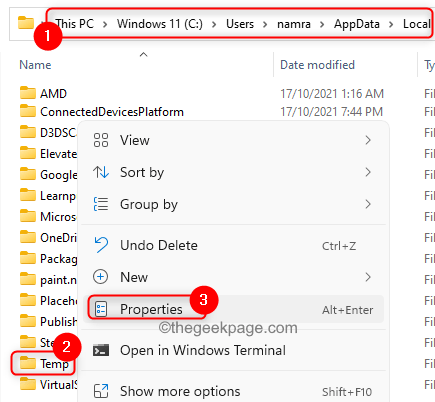Expand the New submenu chevron

(x=368, y=277)
